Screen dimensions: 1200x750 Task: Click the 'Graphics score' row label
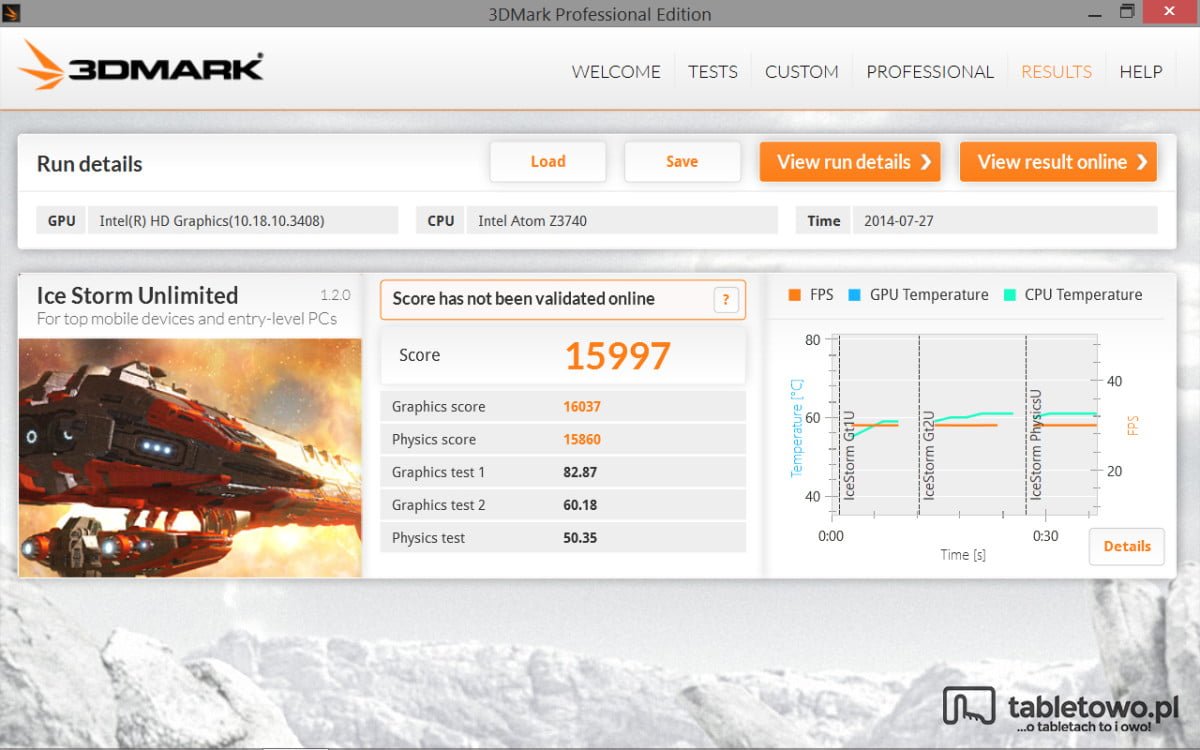(438, 407)
